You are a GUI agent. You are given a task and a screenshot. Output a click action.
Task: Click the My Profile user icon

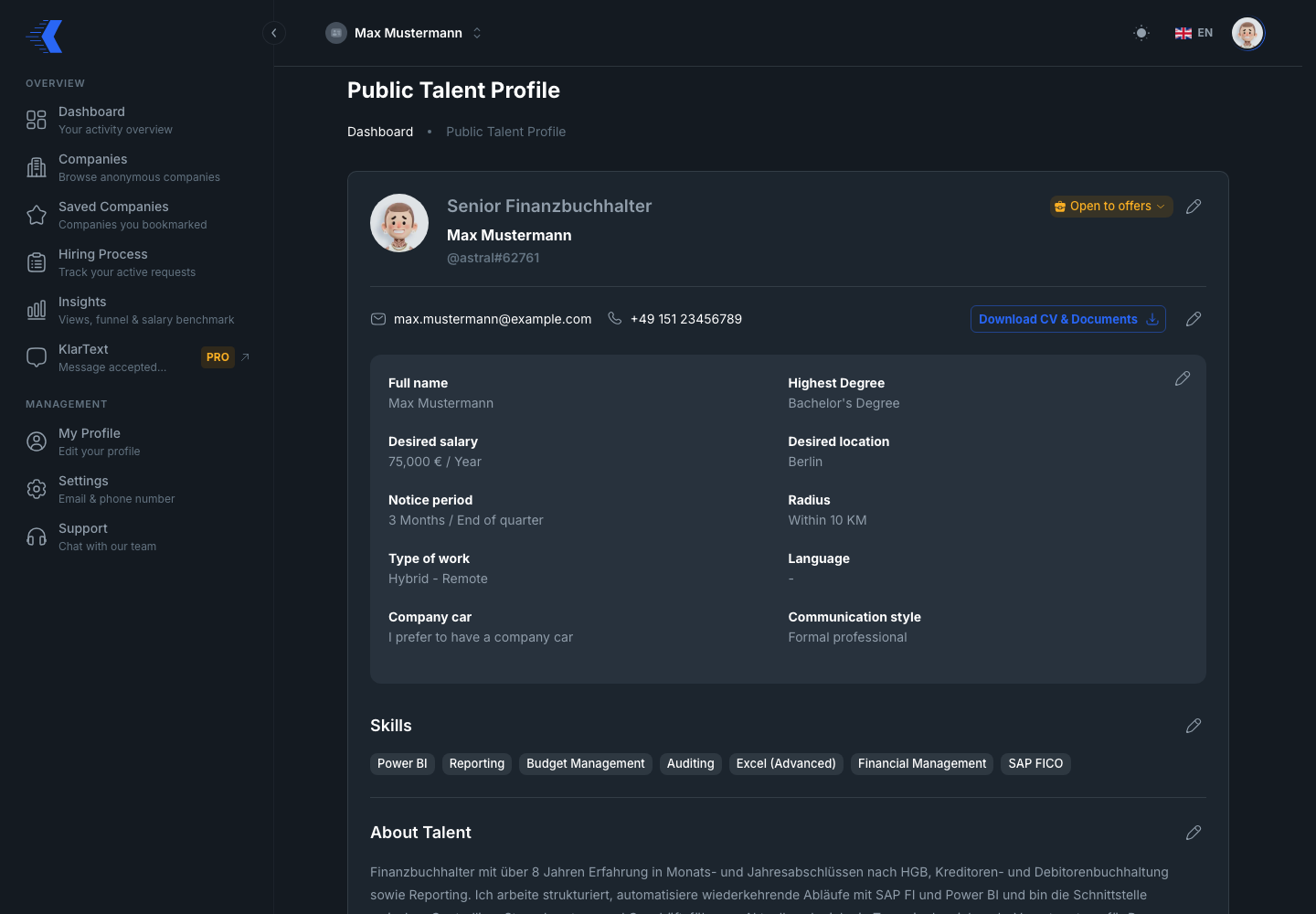[x=37, y=441]
